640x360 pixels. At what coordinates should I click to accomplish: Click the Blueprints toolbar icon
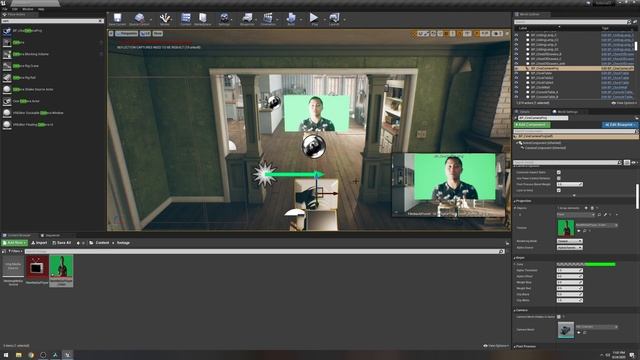click(247, 18)
